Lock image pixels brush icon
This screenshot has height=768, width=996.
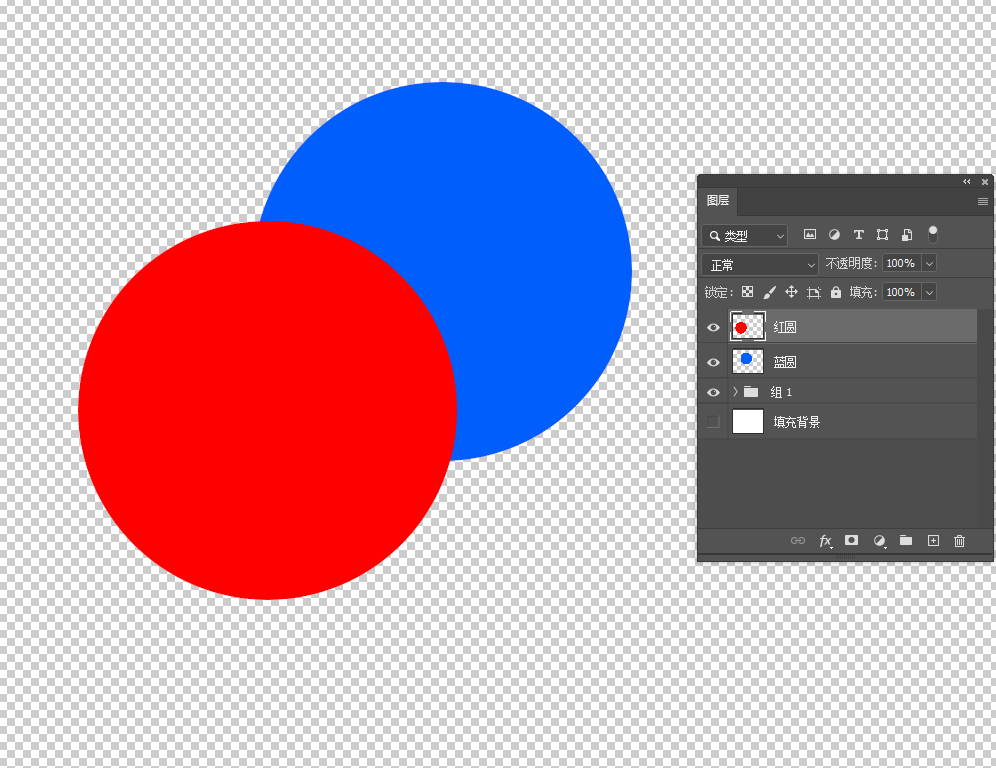[769, 292]
